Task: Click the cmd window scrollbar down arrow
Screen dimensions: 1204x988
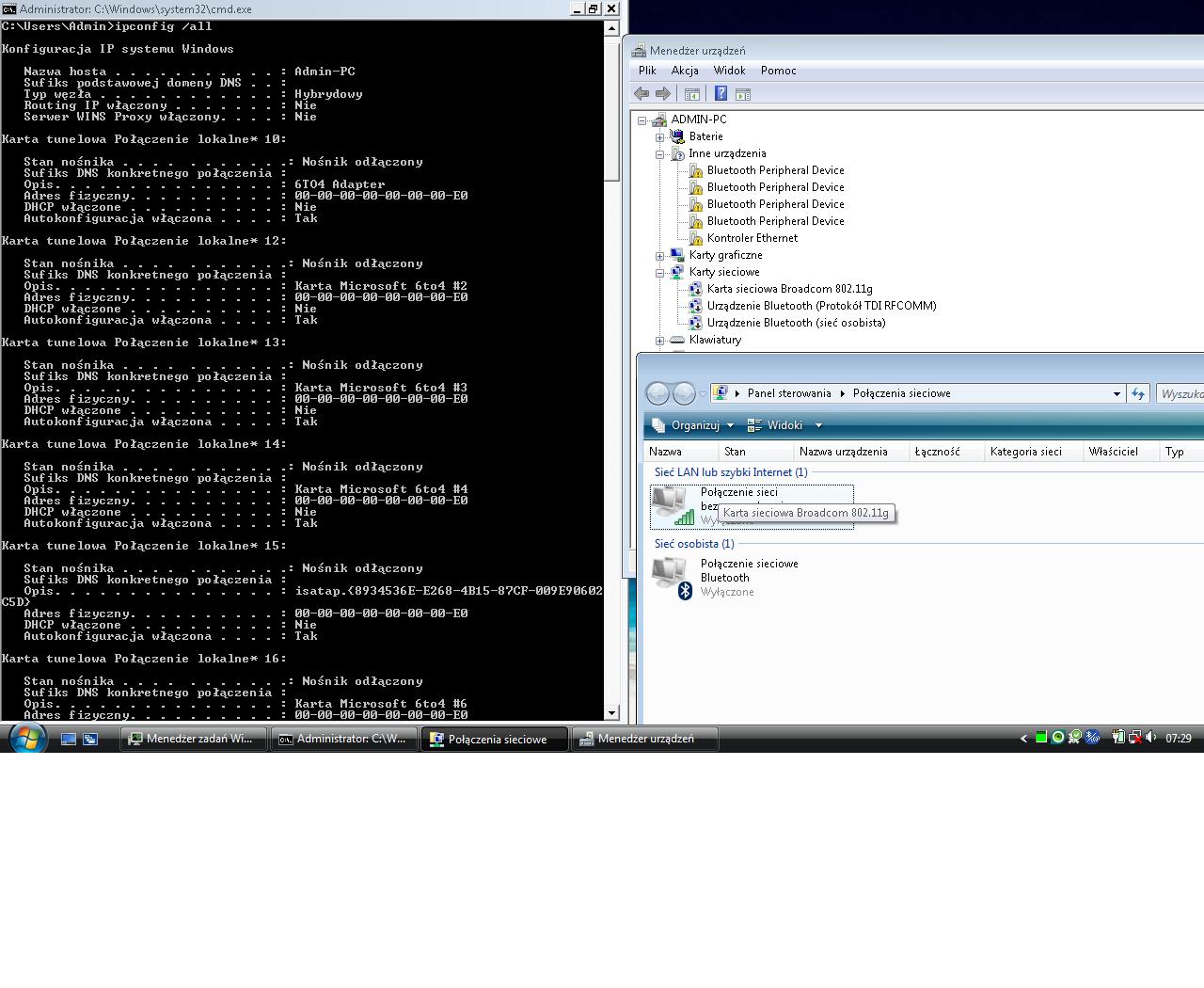Action: 611,713
